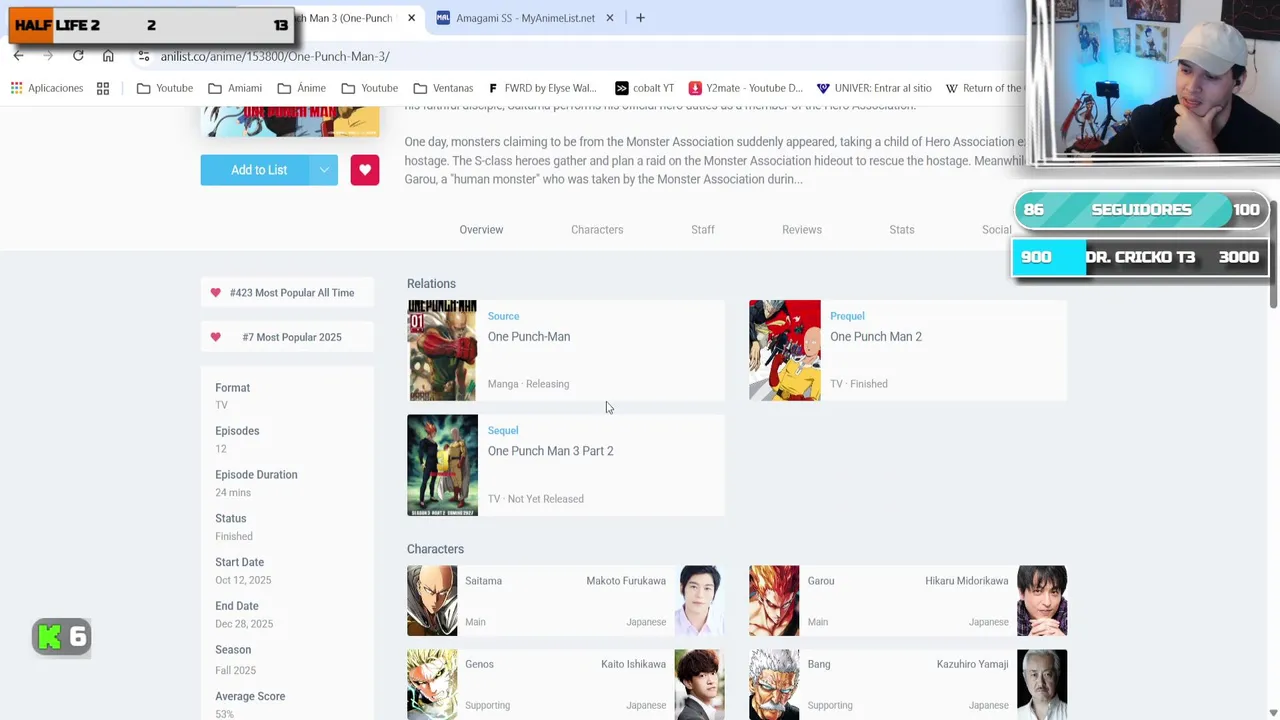Viewport: 1280px width, 720px height.
Task: Open the second Youtube bookmark folder
Action: click(370, 88)
